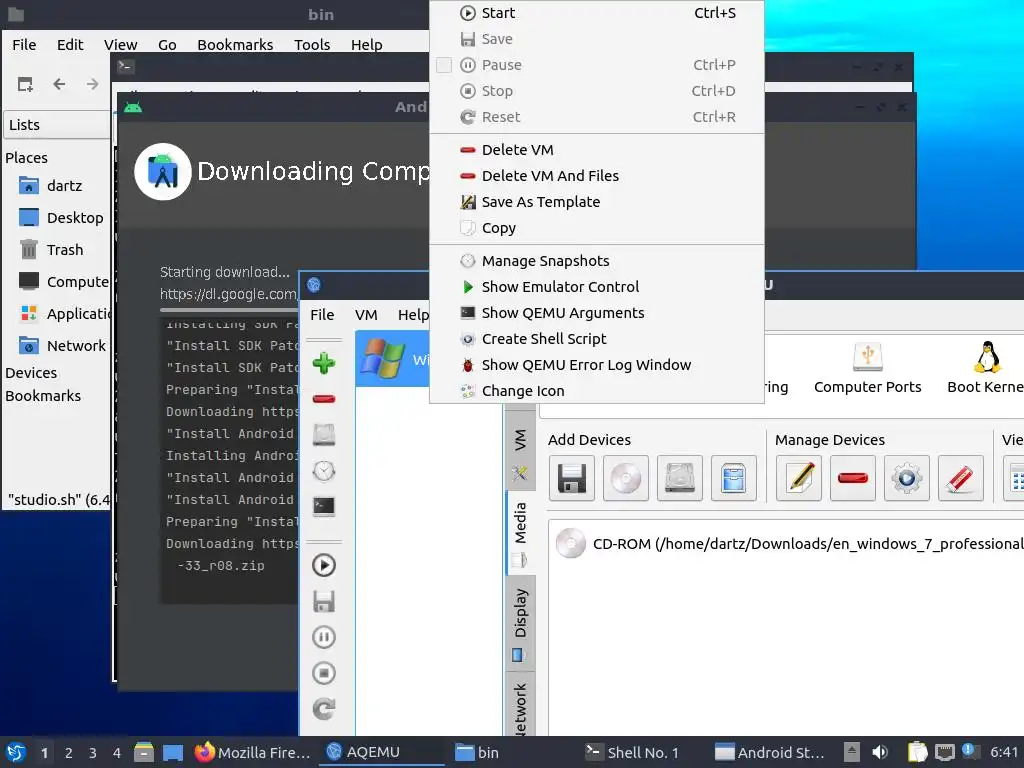This screenshot has width=1024, height=768.
Task: Click the Pause icon in AQEMU sidebar
Action: click(x=324, y=637)
